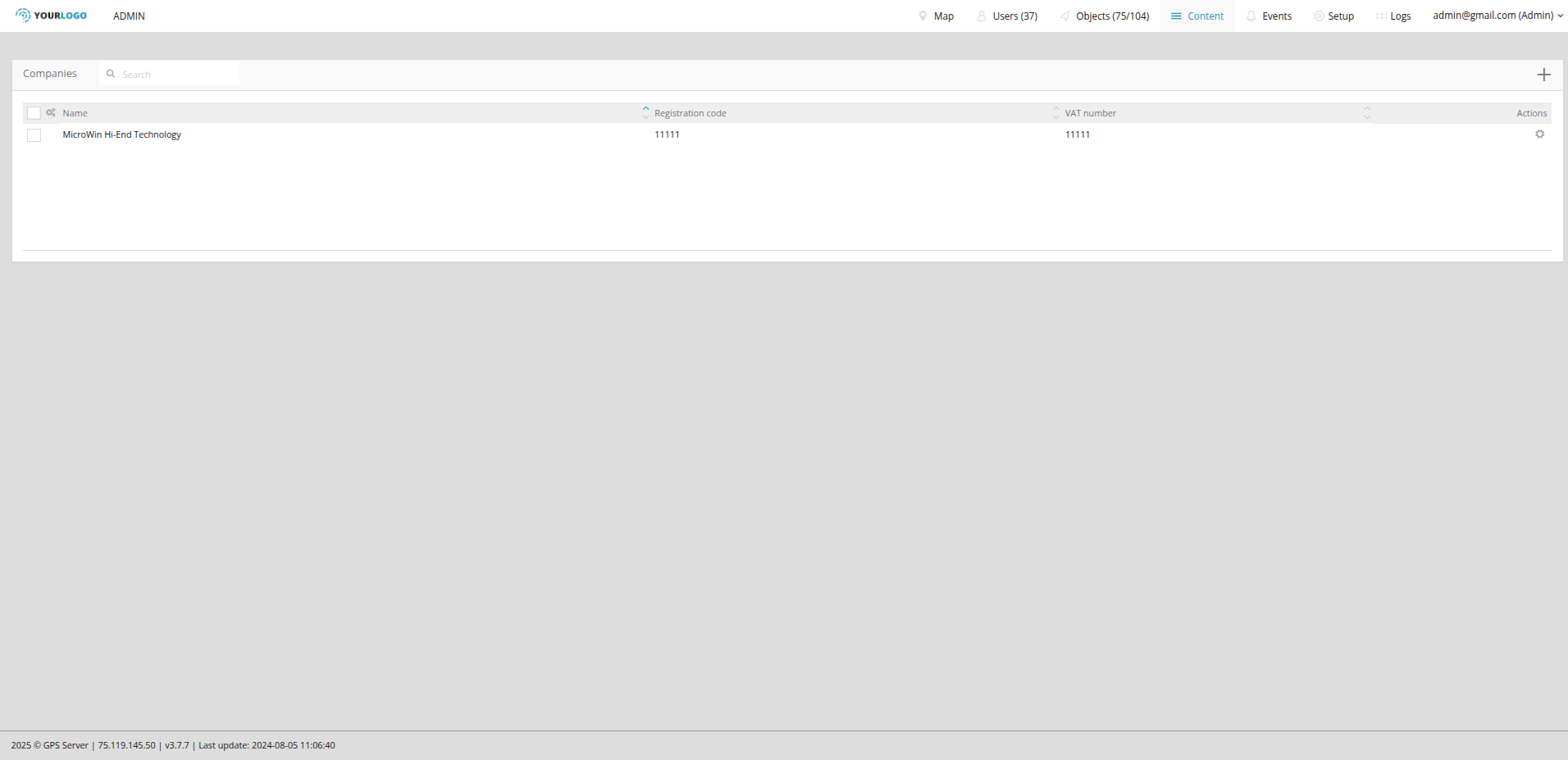The height and width of the screenshot is (760, 1568).
Task: Expand the admin@gmail.com (Admin) account dropdown
Action: (1497, 16)
